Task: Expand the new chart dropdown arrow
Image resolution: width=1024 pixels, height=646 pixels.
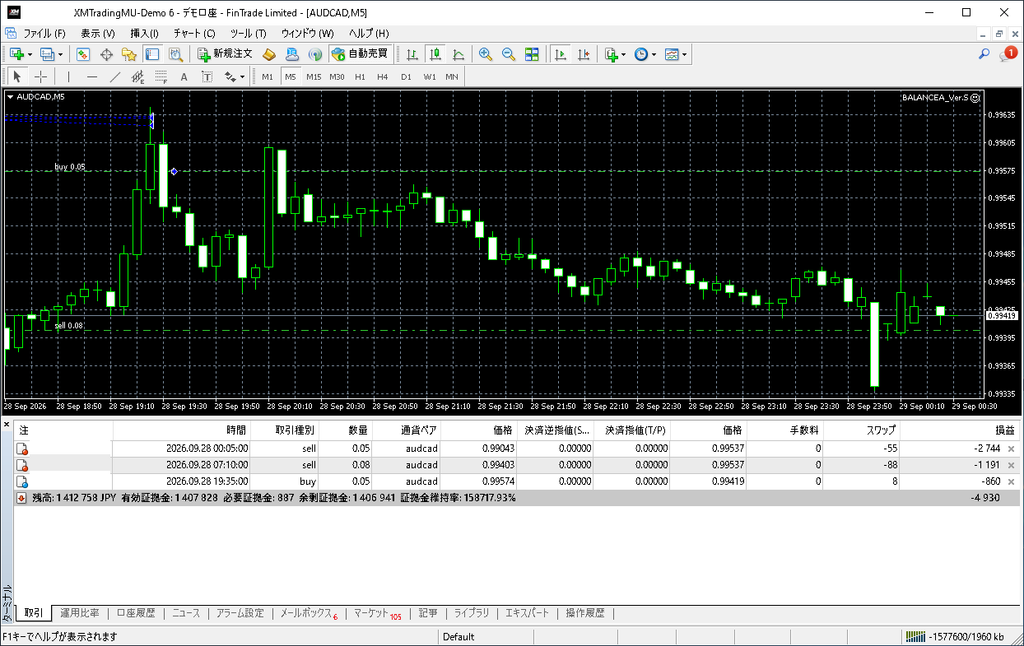Action: (x=29, y=55)
